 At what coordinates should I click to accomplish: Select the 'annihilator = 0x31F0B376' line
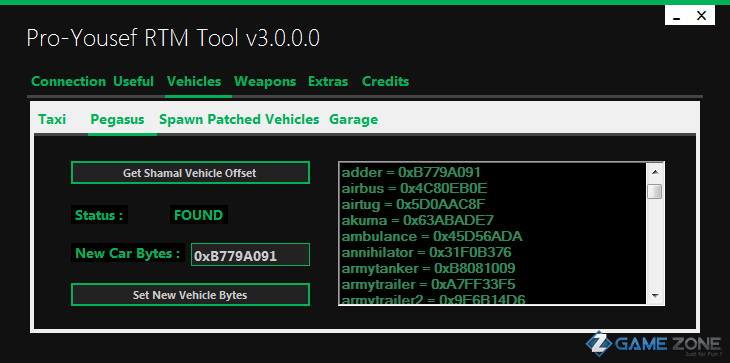point(426,253)
